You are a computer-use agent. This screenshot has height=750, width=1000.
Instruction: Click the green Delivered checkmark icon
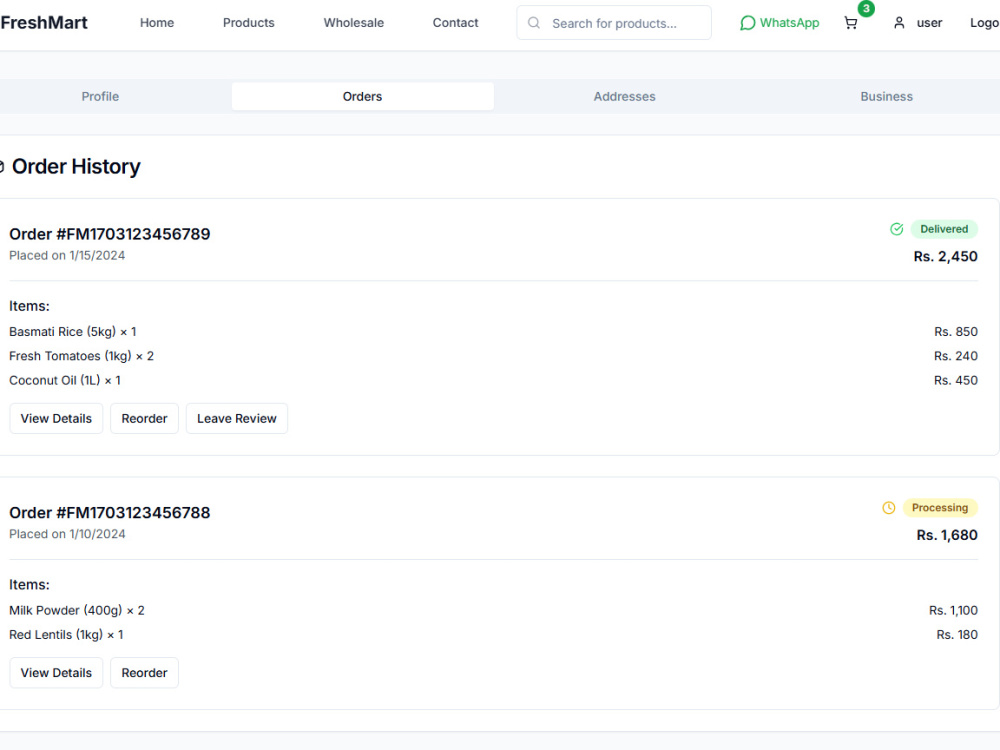[x=896, y=229]
